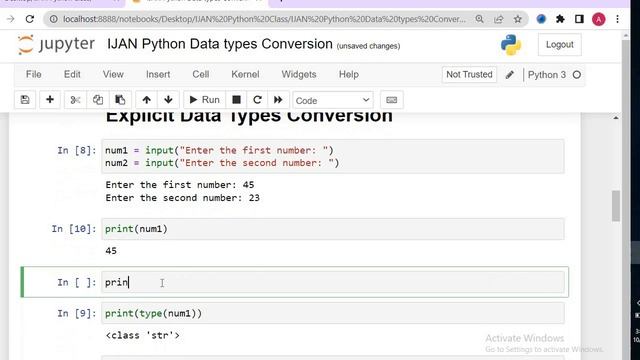Open the View menu
The image size is (640, 360).
click(113, 74)
